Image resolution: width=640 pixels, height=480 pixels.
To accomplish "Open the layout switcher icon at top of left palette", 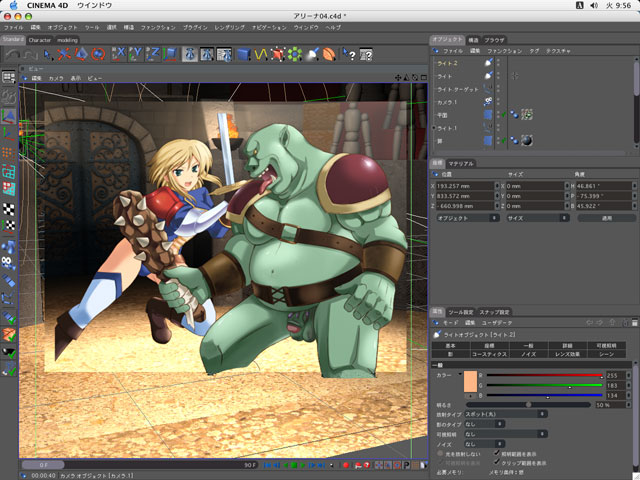I will (x=9, y=77).
